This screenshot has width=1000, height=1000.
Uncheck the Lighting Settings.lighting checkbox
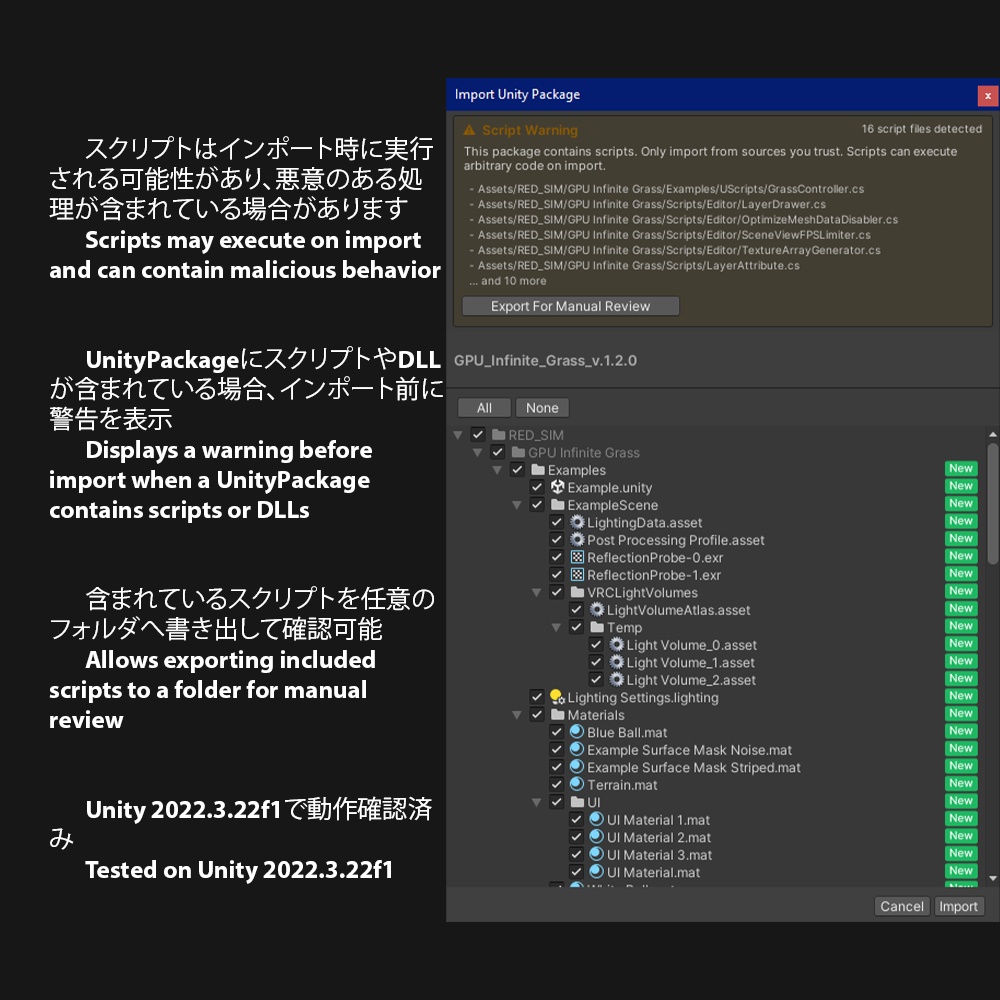tap(537, 697)
